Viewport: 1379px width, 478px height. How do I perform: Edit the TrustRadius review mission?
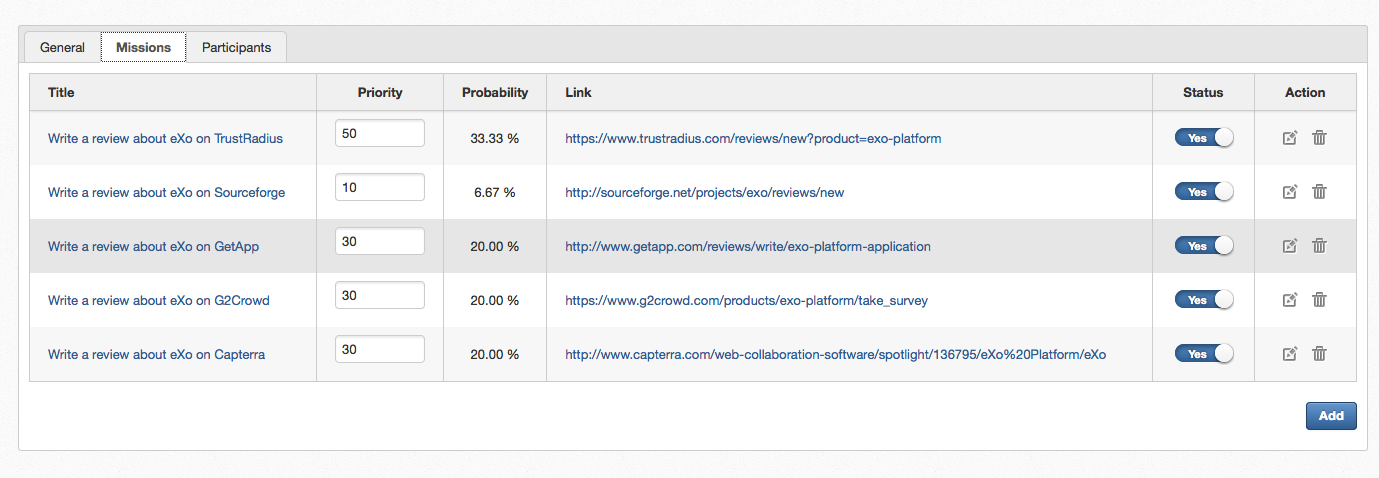1290,138
